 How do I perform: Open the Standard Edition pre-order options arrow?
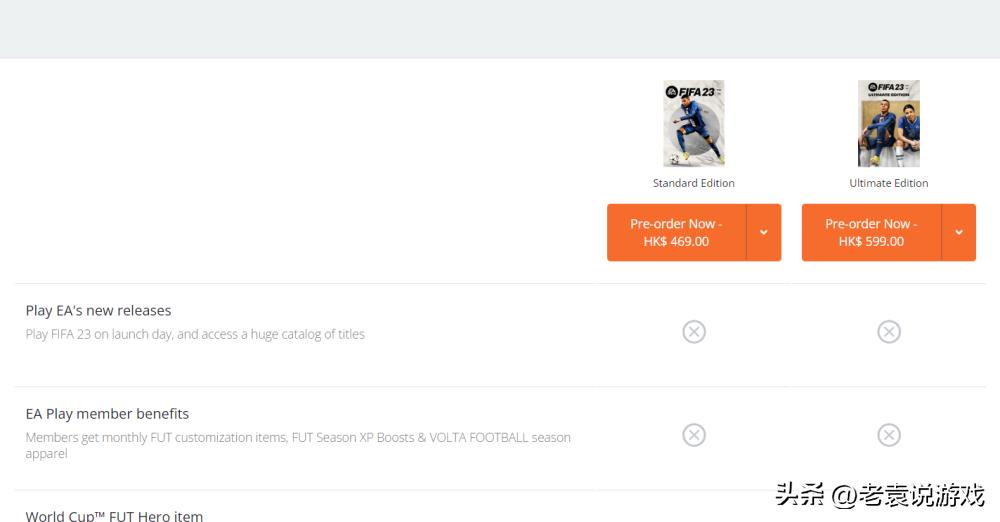(764, 233)
